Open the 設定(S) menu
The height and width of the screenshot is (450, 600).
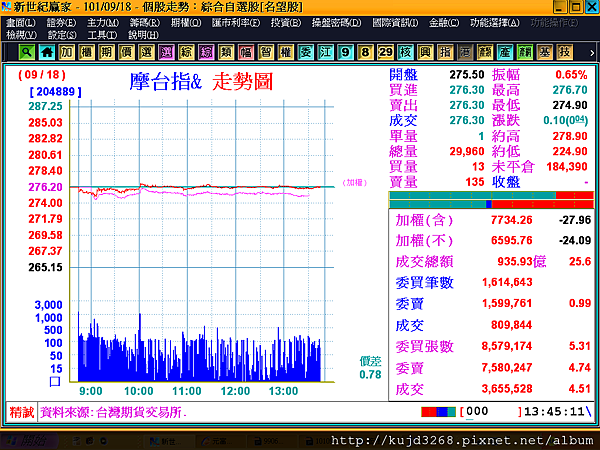[62, 35]
